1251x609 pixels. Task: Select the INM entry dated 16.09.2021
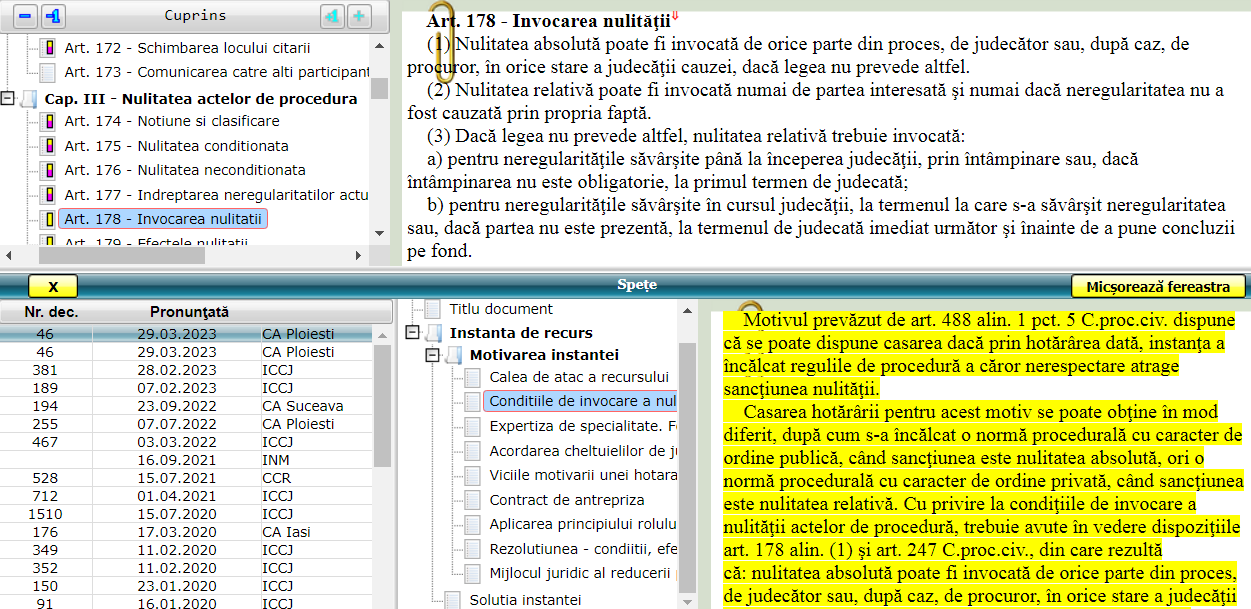186,460
